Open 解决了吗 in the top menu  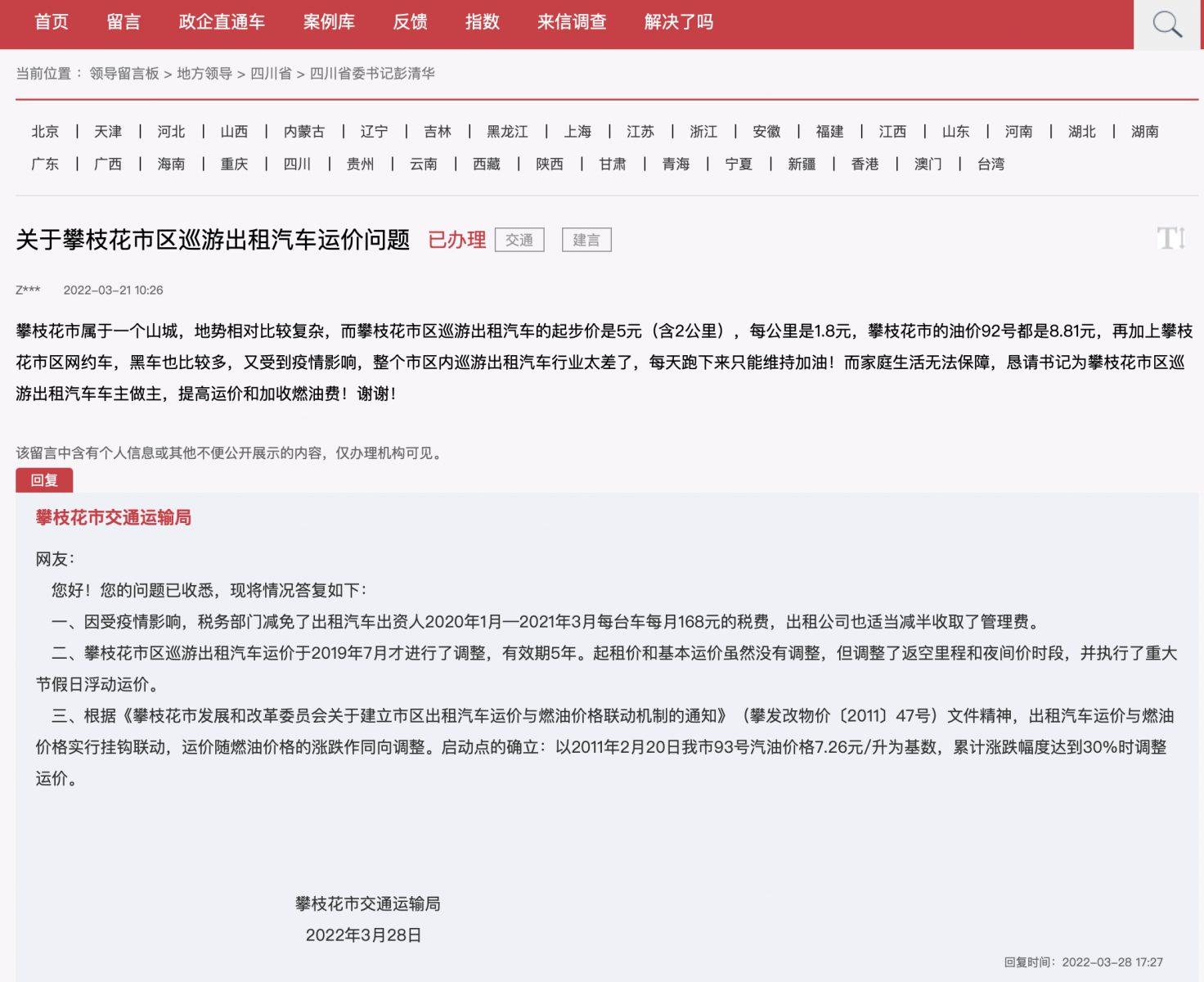tap(679, 22)
